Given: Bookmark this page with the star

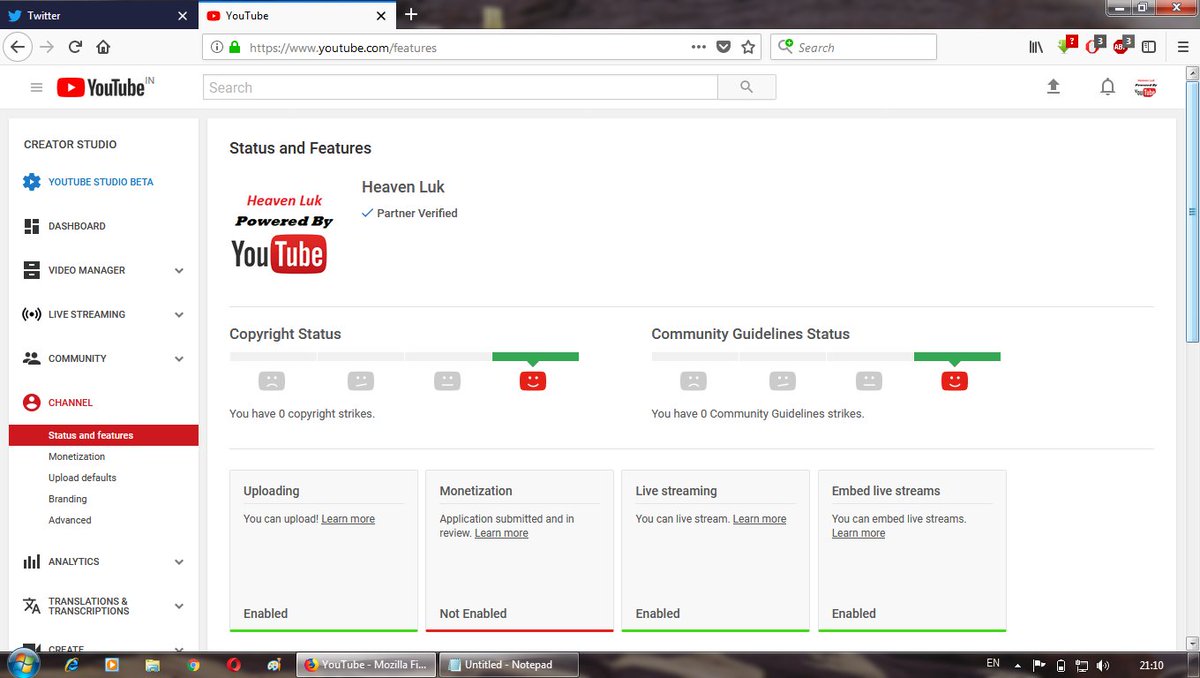Looking at the screenshot, I should [x=749, y=47].
